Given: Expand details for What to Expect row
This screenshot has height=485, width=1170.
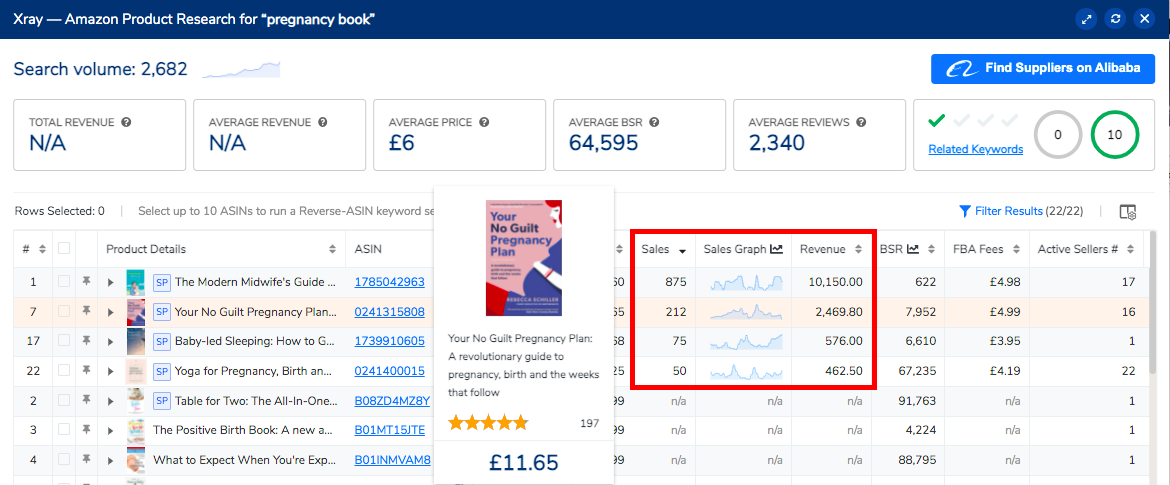Looking at the screenshot, I should (x=111, y=460).
